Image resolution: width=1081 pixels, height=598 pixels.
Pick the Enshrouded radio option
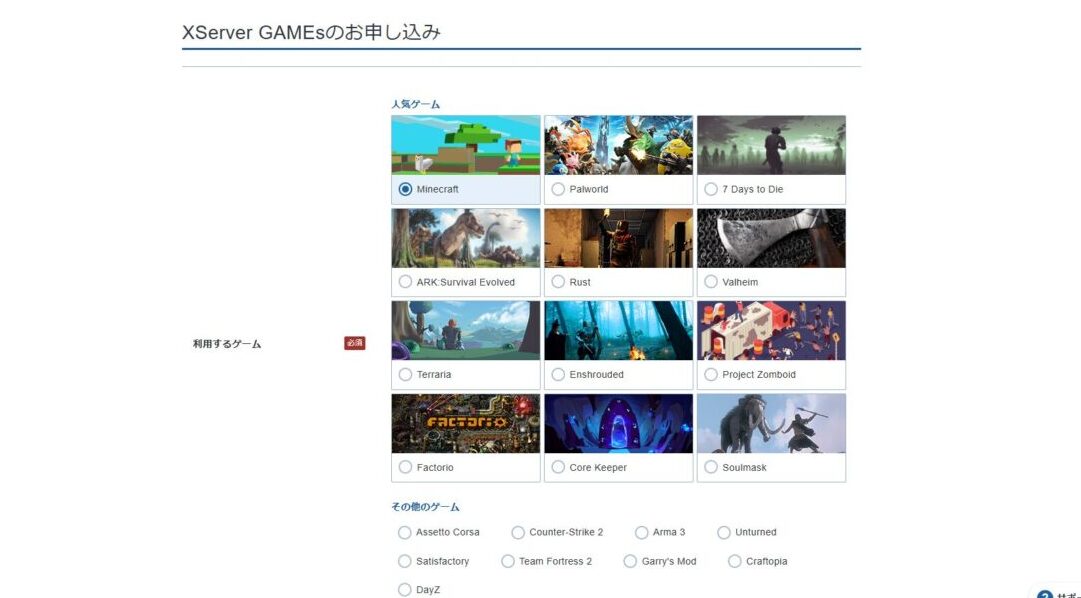[x=558, y=375]
